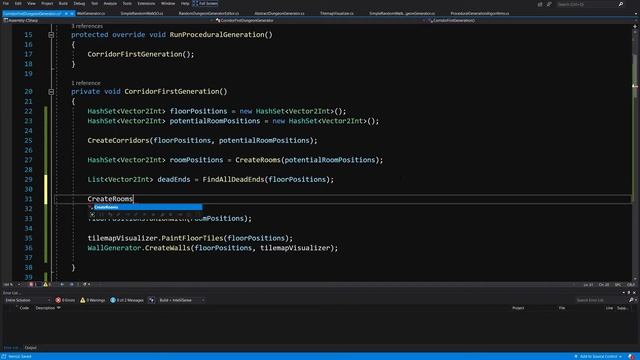640x360 pixels.
Task: Open the CorridorFirstDungeonGenerator class dropdown
Action: (x=320, y=20)
